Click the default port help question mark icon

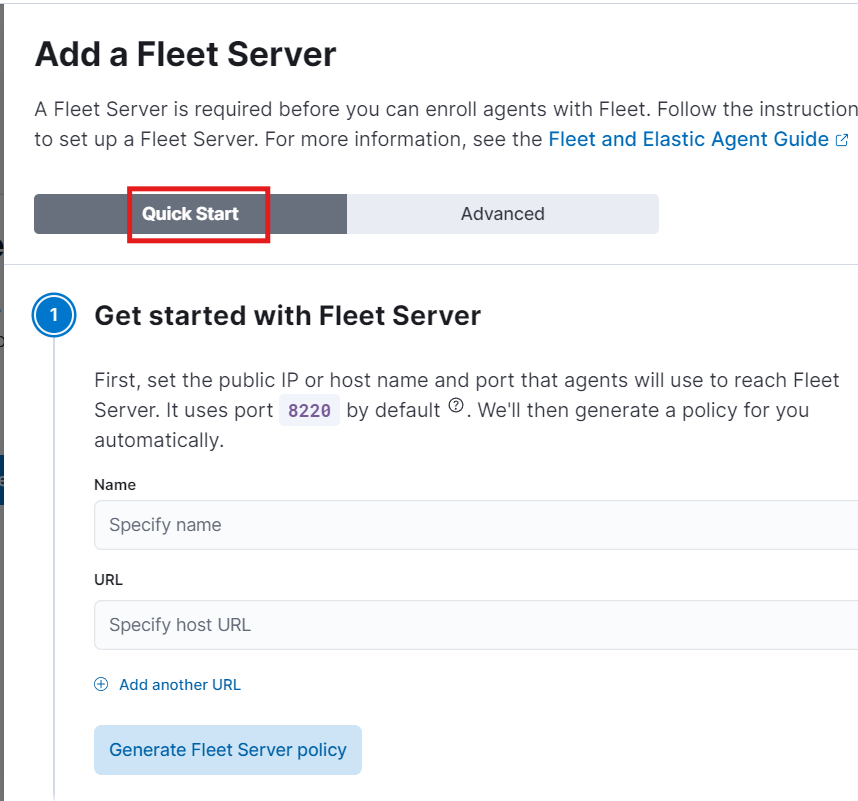tap(456, 405)
